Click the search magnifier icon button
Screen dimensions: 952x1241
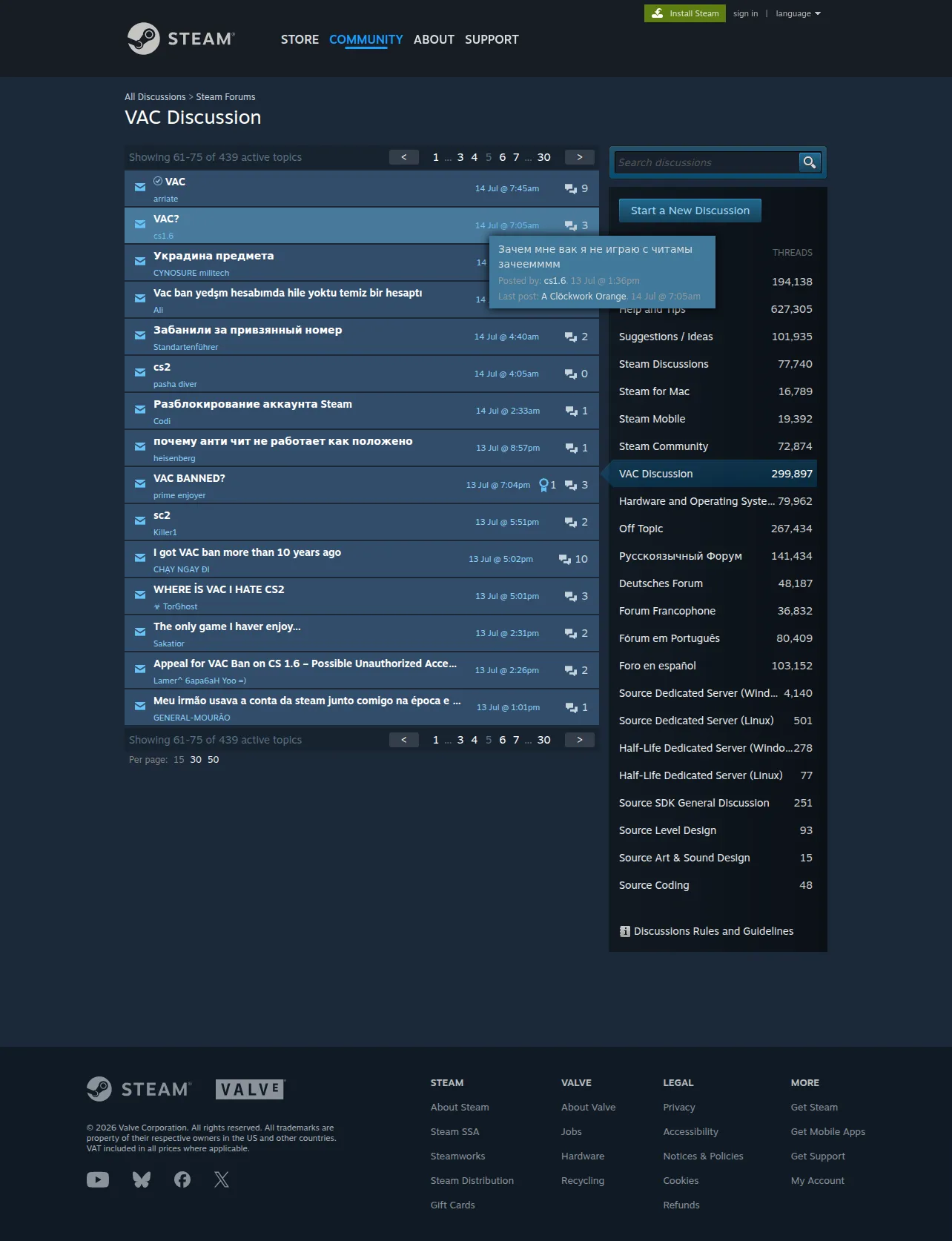(x=809, y=162)
